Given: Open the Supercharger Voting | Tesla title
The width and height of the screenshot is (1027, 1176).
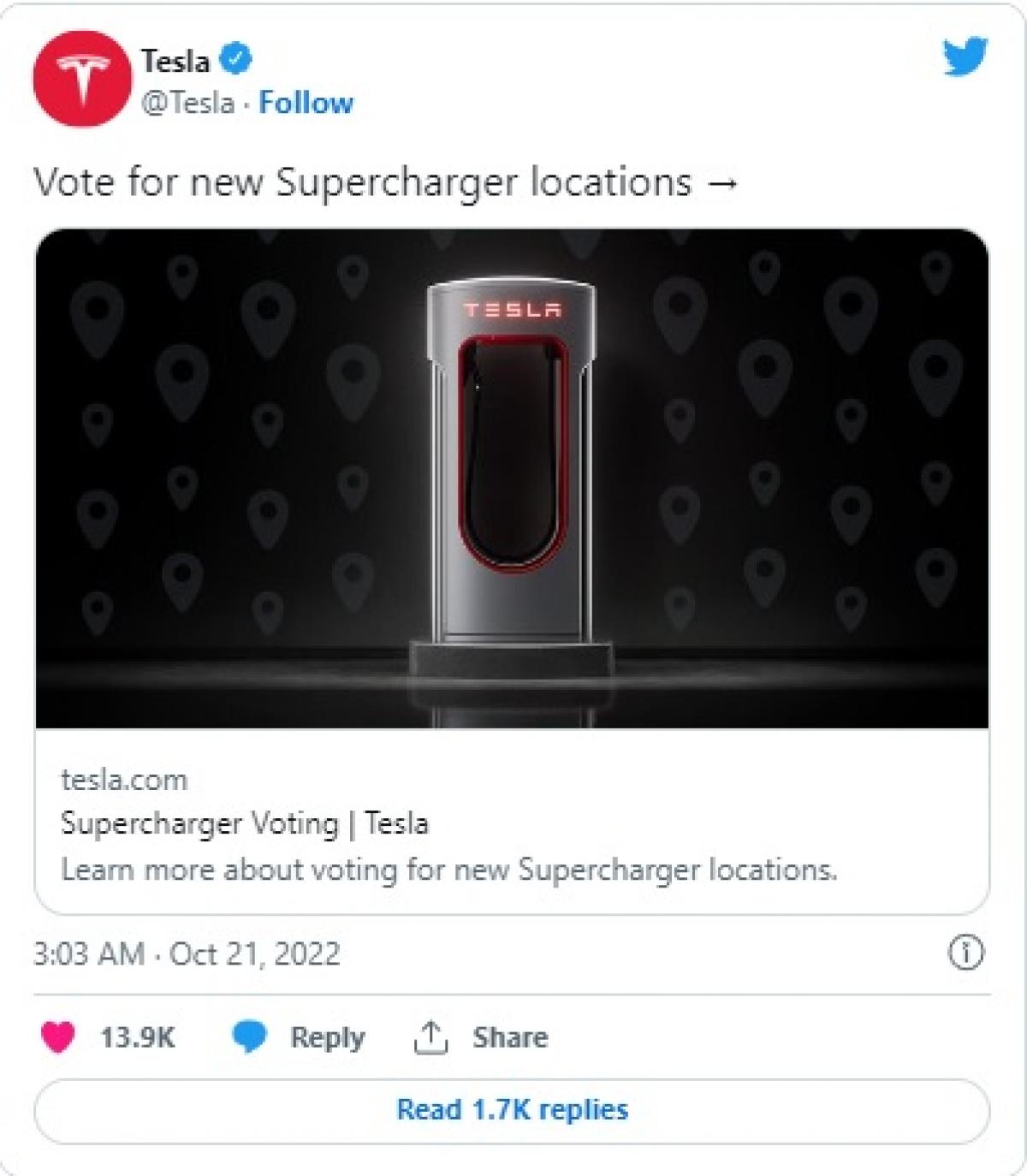Looking at the screenshot, I should pos(245,823).
